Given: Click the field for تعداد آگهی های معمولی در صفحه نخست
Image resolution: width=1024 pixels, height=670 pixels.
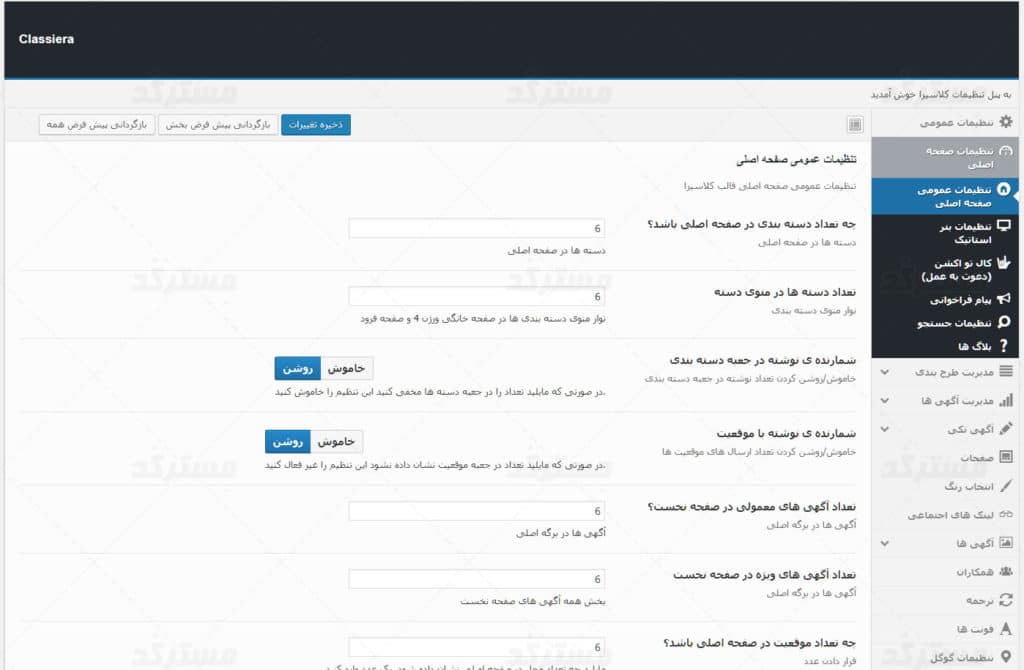Looking at the screenshot, I should pos(477,511).
